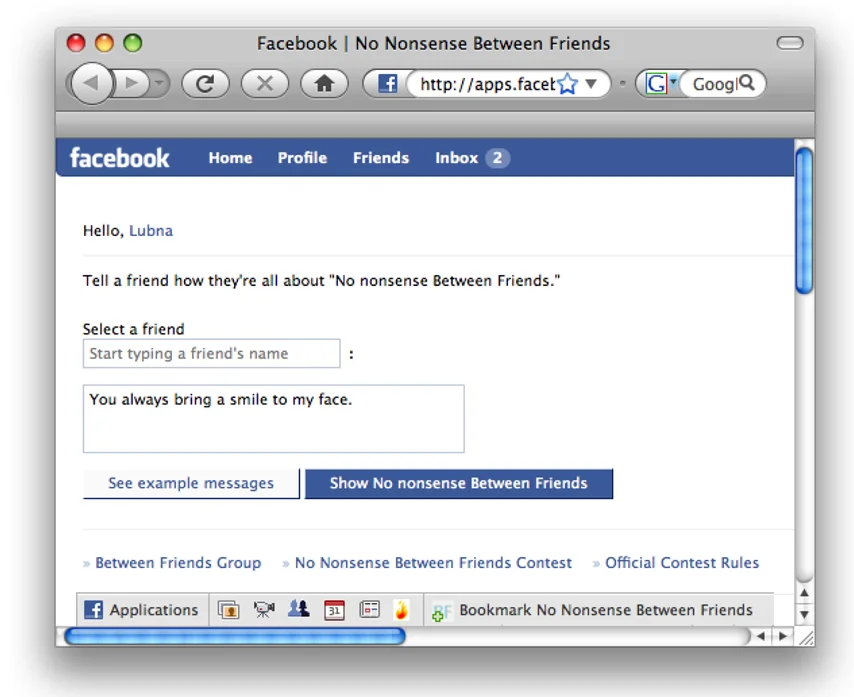This screenshot has width=854, height=697.
Task: Click the horizontal scrollbar right arrow
Action: click(783, 636)
